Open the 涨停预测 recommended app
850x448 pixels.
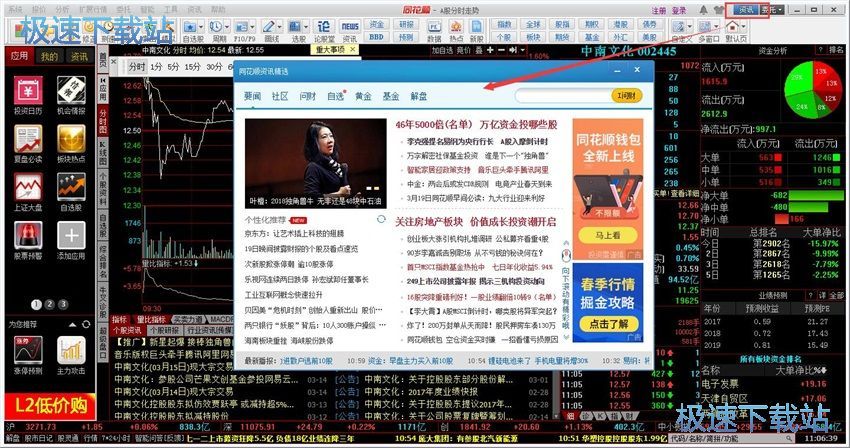28,350
